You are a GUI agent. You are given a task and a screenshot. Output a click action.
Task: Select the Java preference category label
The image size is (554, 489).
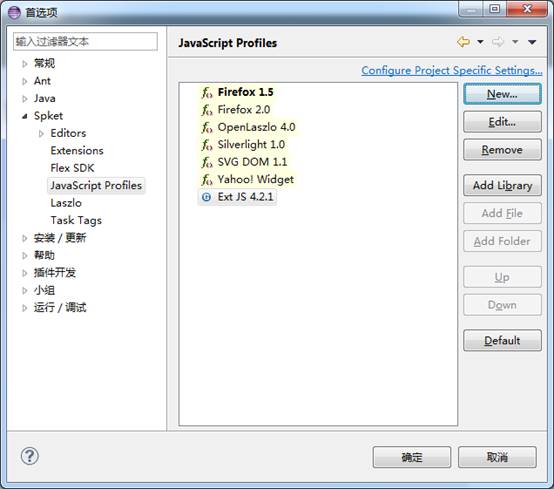pos(45,98)
